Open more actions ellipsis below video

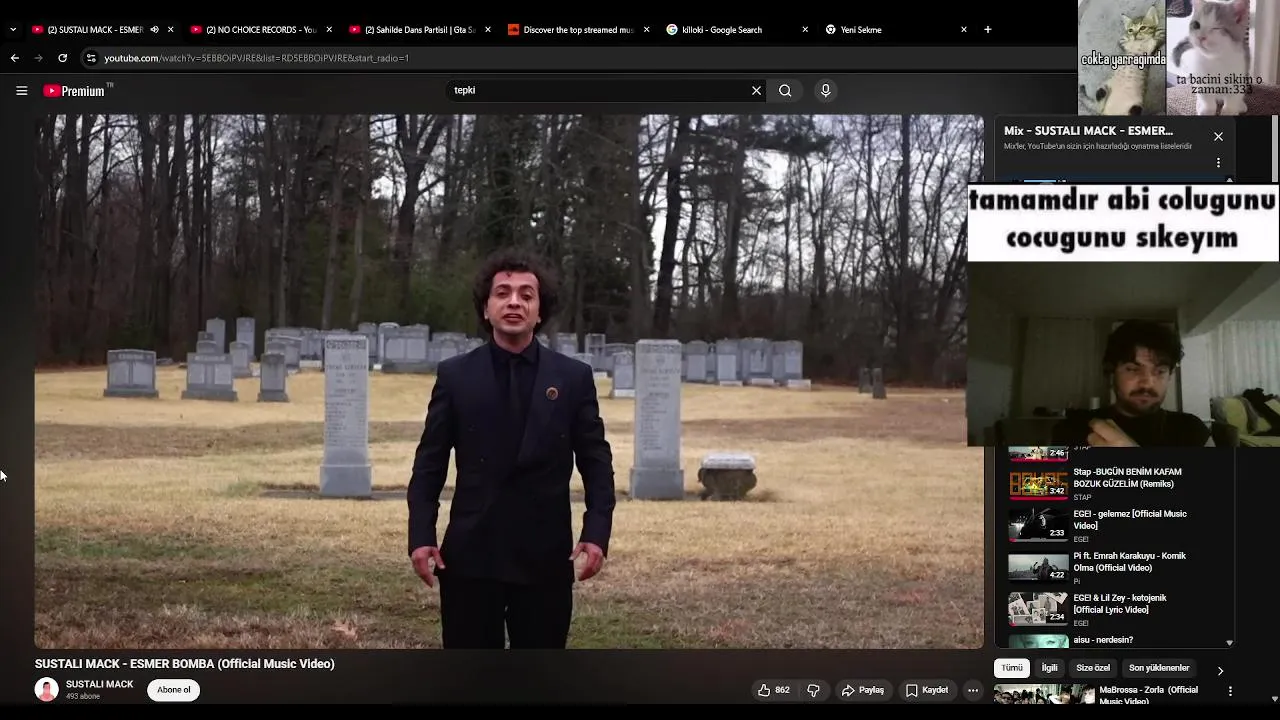click(x=972, y=690)
